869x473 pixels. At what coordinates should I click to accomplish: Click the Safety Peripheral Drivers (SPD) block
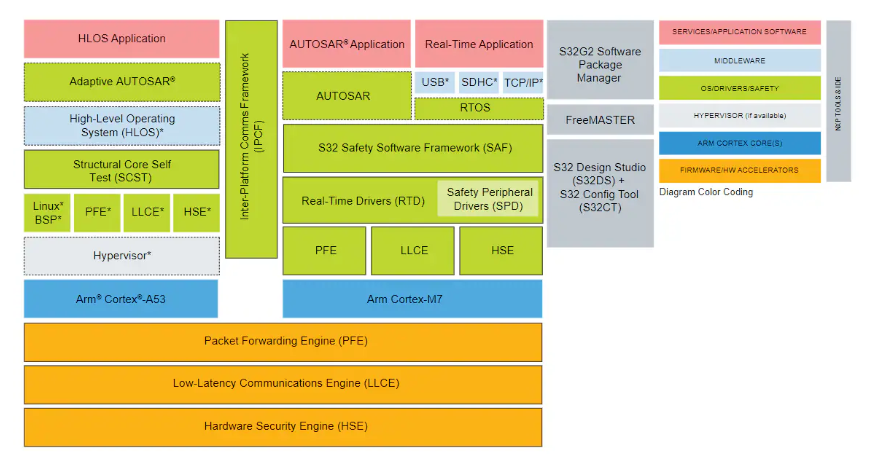pyautogui.click(x=488, y=199)
